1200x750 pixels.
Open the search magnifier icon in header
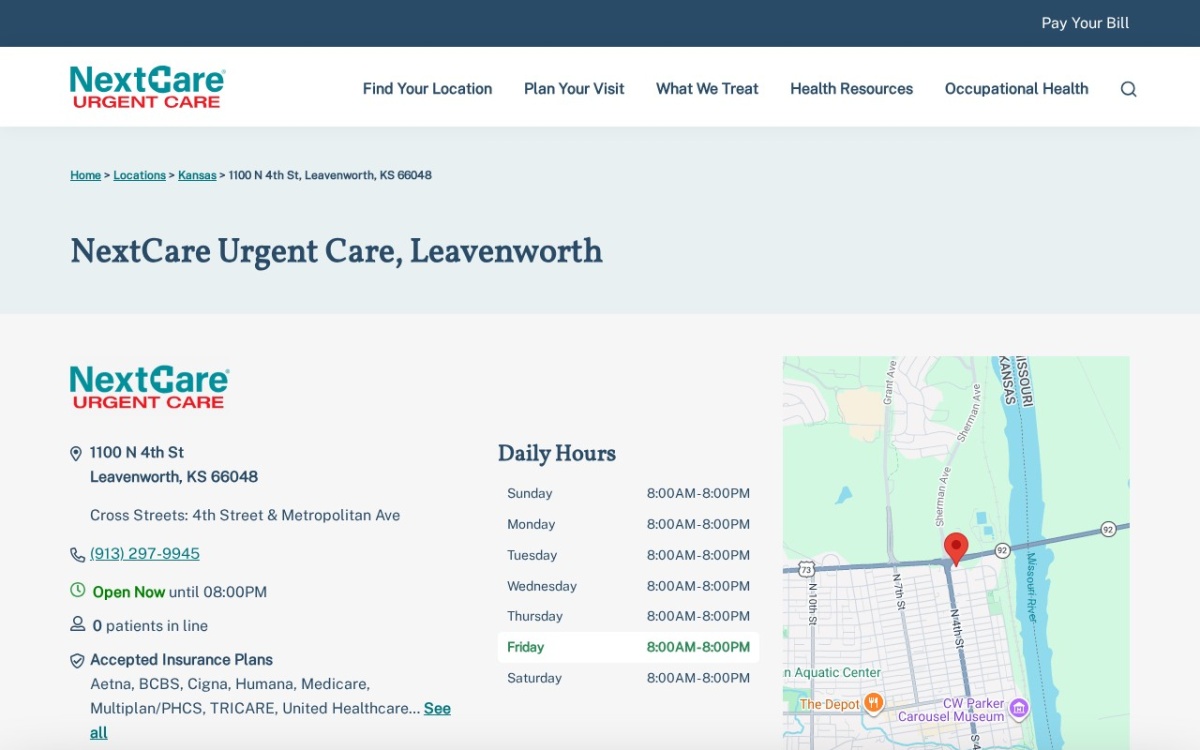[1128, 89]
